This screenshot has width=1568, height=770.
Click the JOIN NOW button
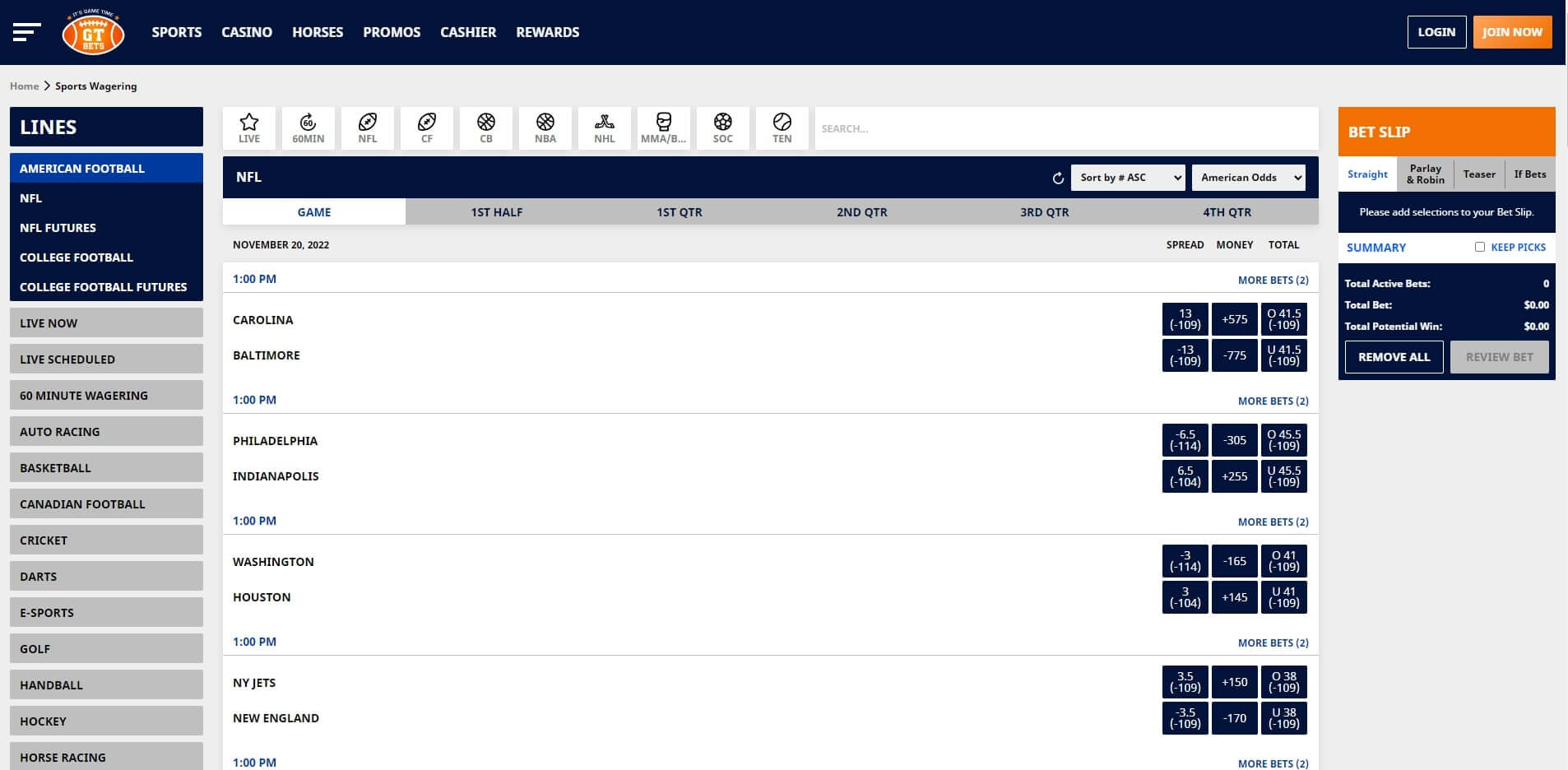[x=1513, y=31]
